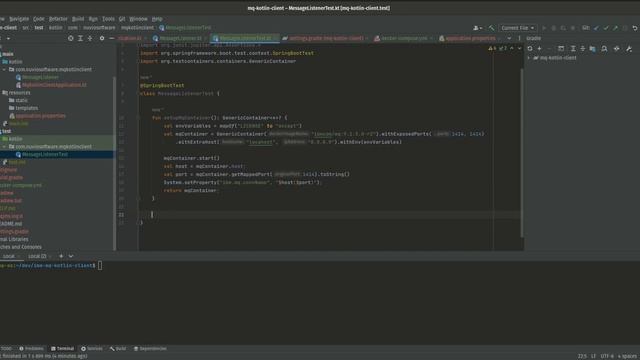
Task: Switch to MessageListener.kt editor tab
Action: (180, 38)
